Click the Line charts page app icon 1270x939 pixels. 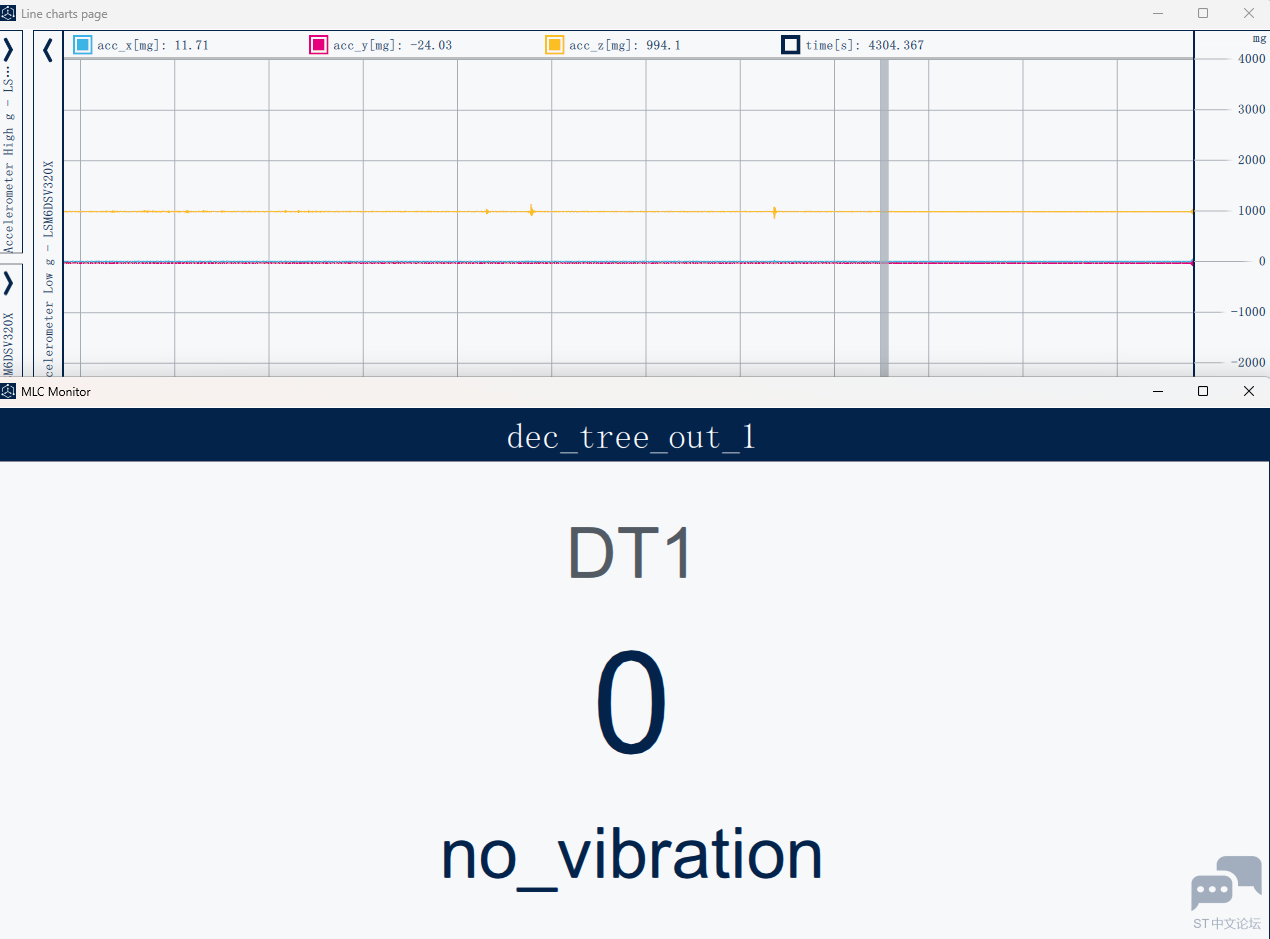(9, 13)
